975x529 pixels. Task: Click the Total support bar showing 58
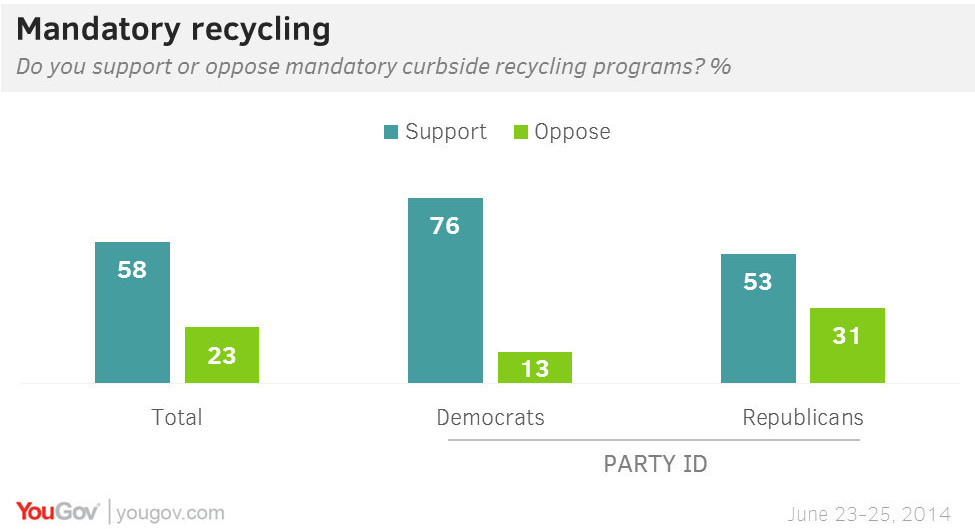(x=132, y=312)
